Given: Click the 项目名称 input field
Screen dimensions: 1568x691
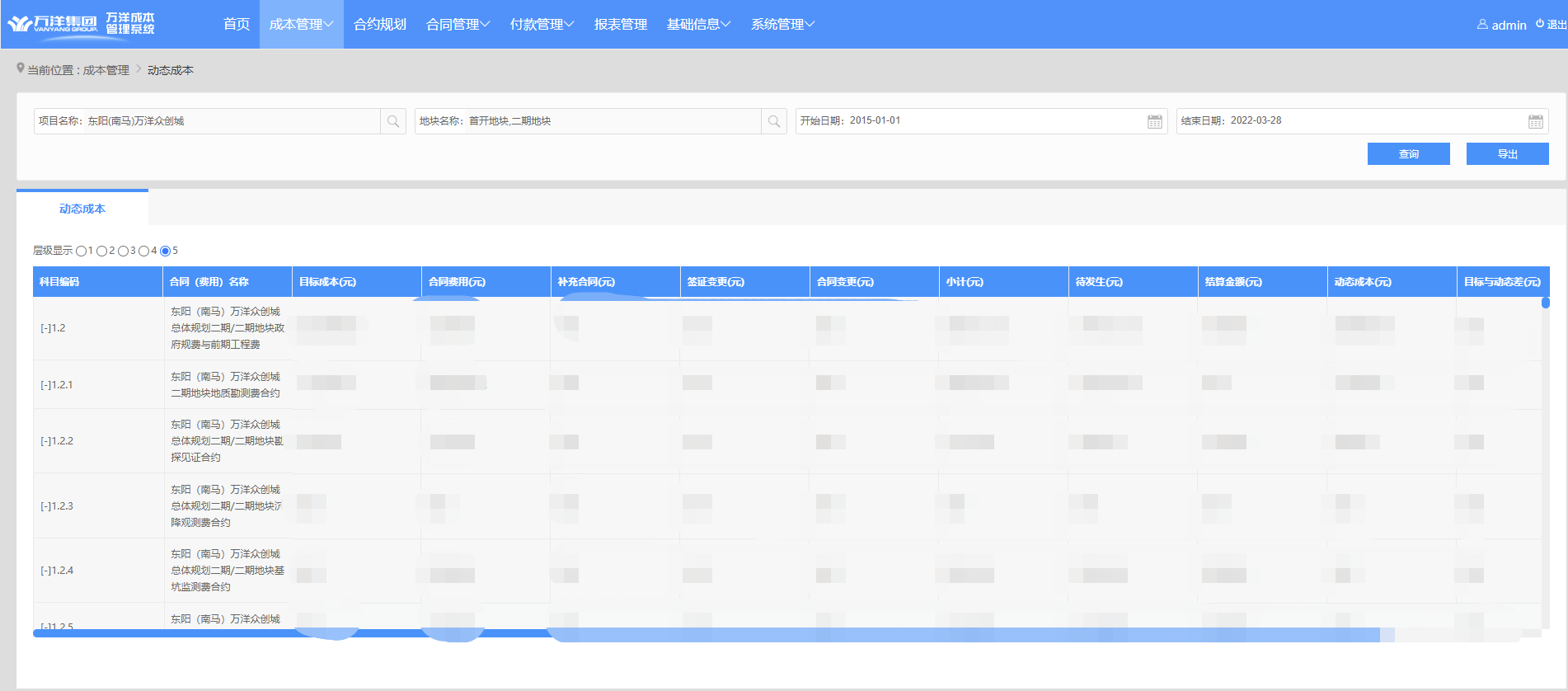Looking at the screenshot, I should [231, 121].
